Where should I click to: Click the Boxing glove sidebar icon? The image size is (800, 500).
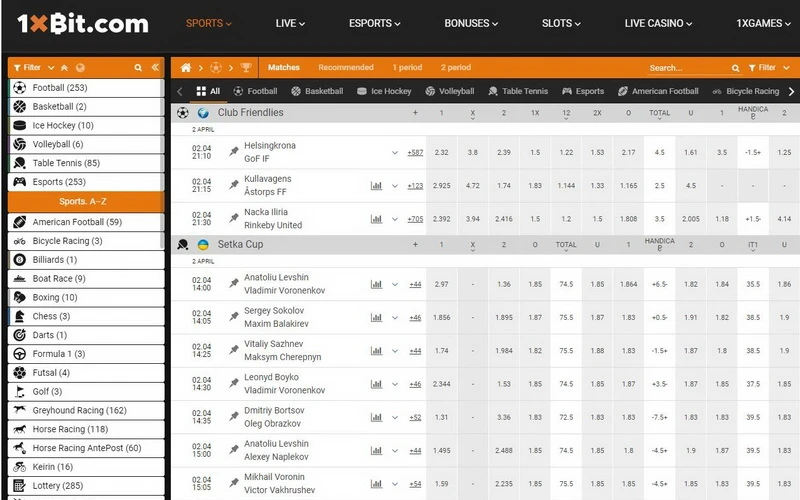[19, 297]
